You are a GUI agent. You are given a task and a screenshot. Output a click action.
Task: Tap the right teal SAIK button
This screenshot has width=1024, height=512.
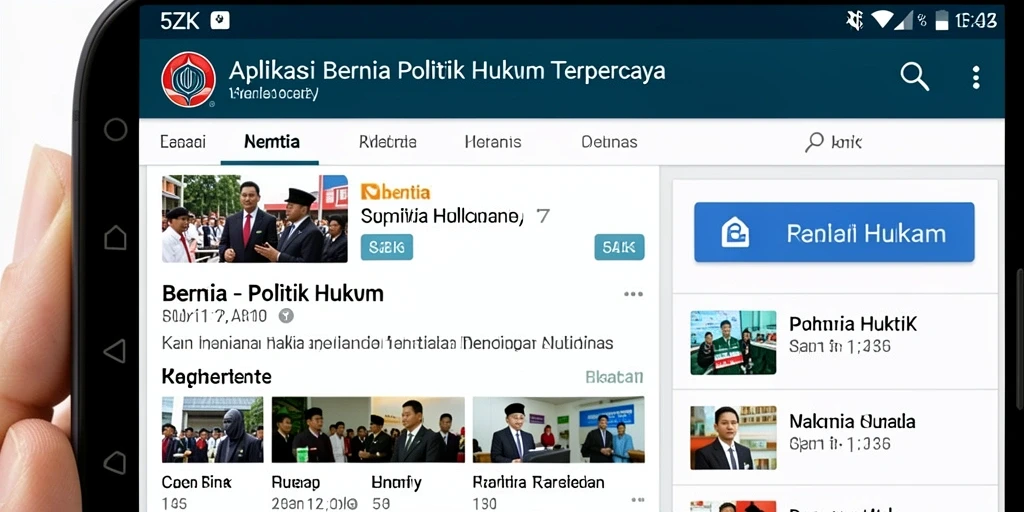pos(619,248)
